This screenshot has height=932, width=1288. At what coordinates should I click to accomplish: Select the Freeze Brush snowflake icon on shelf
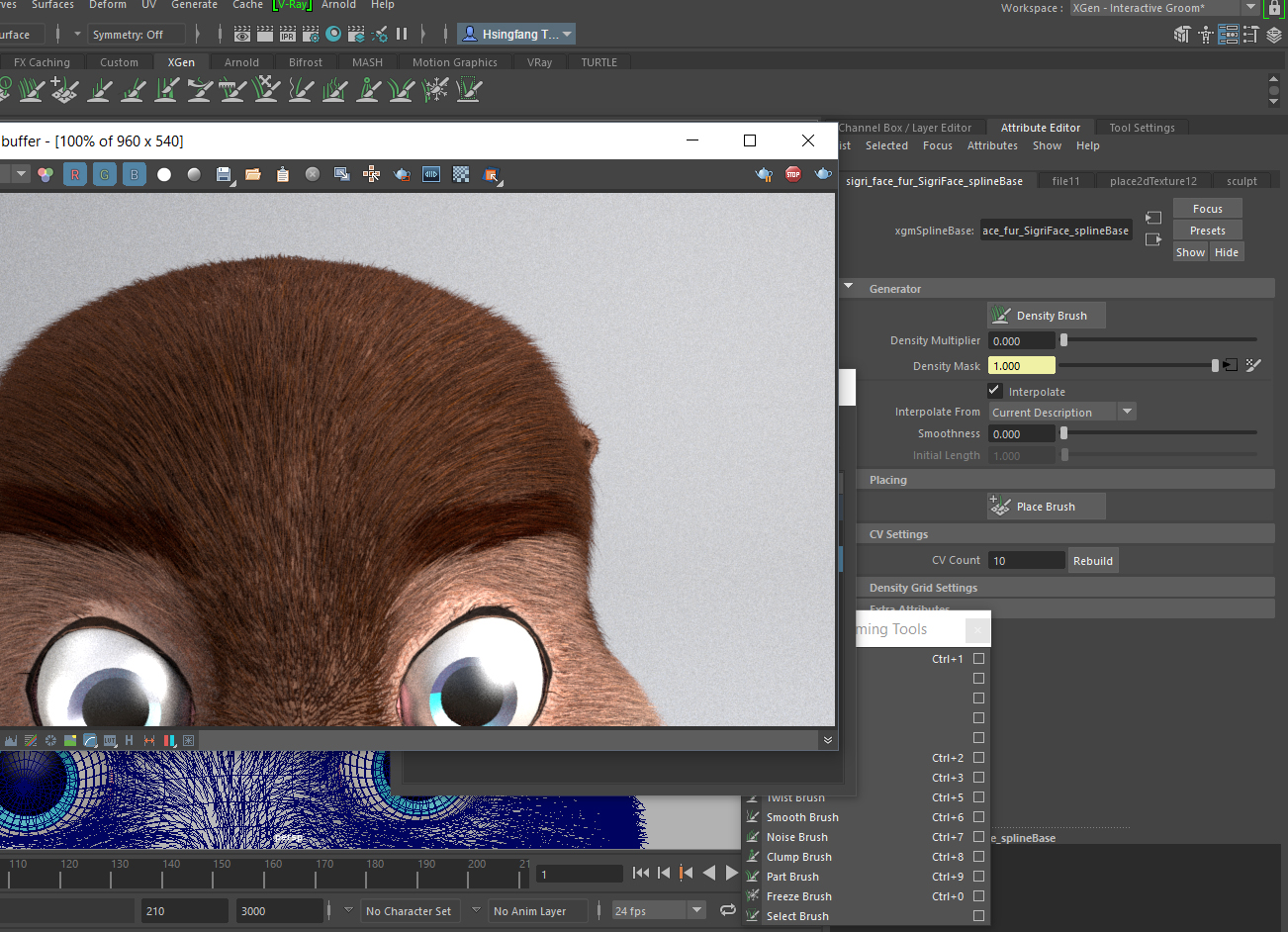point(435,90)
